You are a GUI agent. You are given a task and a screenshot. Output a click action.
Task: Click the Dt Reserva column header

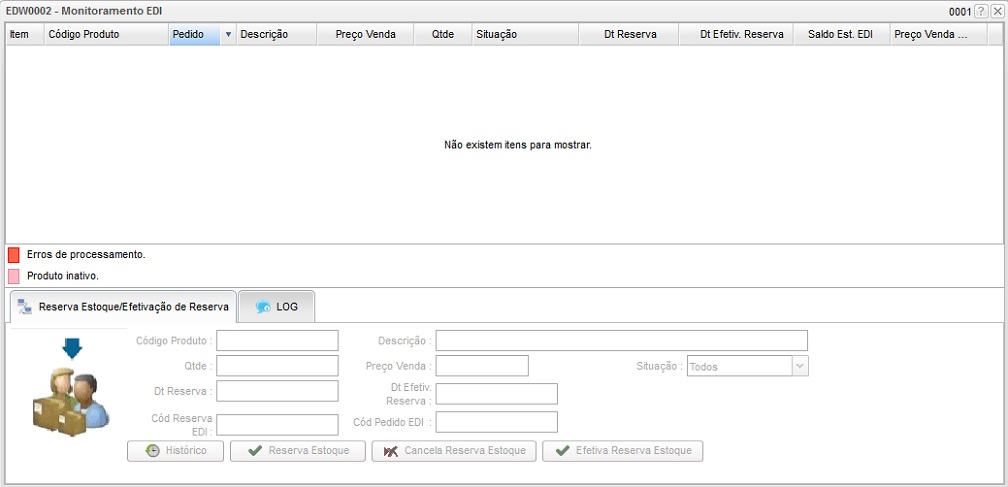(629, 34)
